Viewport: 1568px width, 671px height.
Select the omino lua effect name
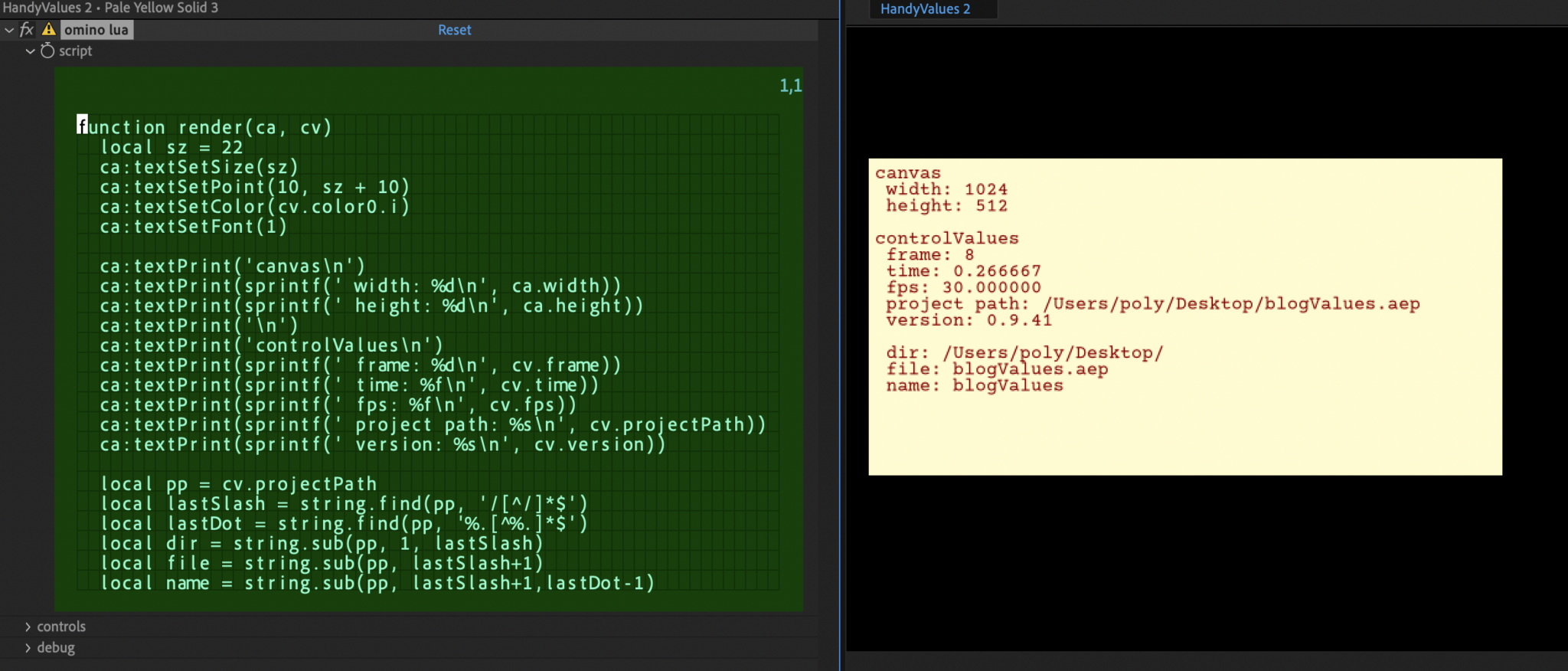[96, 30]
